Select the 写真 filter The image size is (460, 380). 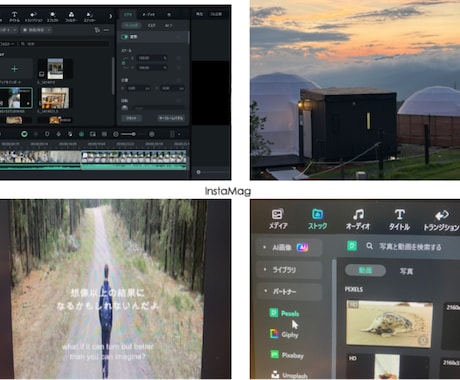(x=406, y=271)
